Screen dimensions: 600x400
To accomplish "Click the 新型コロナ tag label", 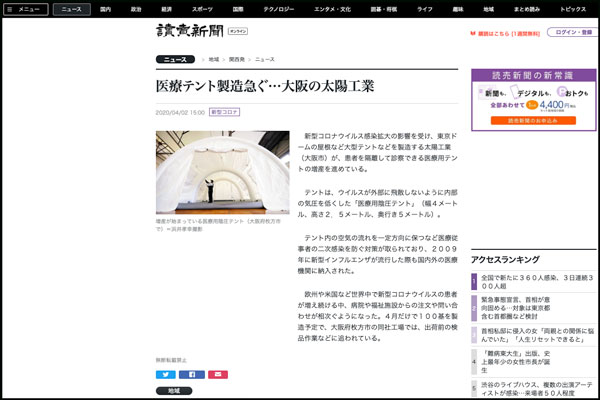I will pos(224,112).
